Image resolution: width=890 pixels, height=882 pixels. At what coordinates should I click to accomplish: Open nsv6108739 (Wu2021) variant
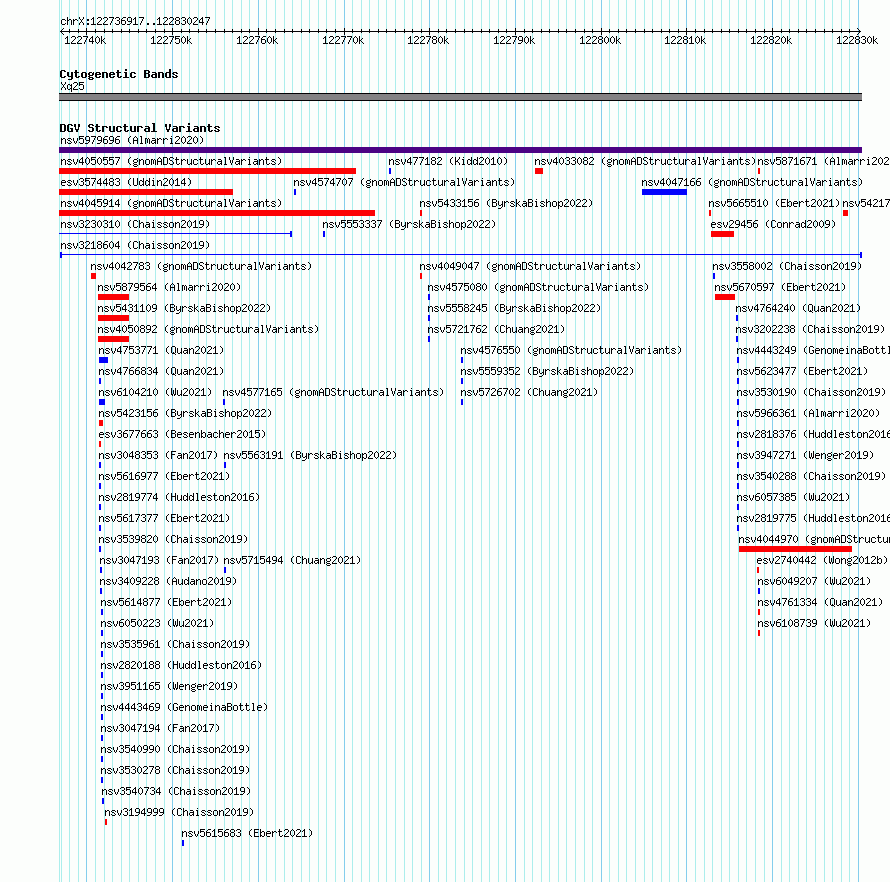(814, 623)
